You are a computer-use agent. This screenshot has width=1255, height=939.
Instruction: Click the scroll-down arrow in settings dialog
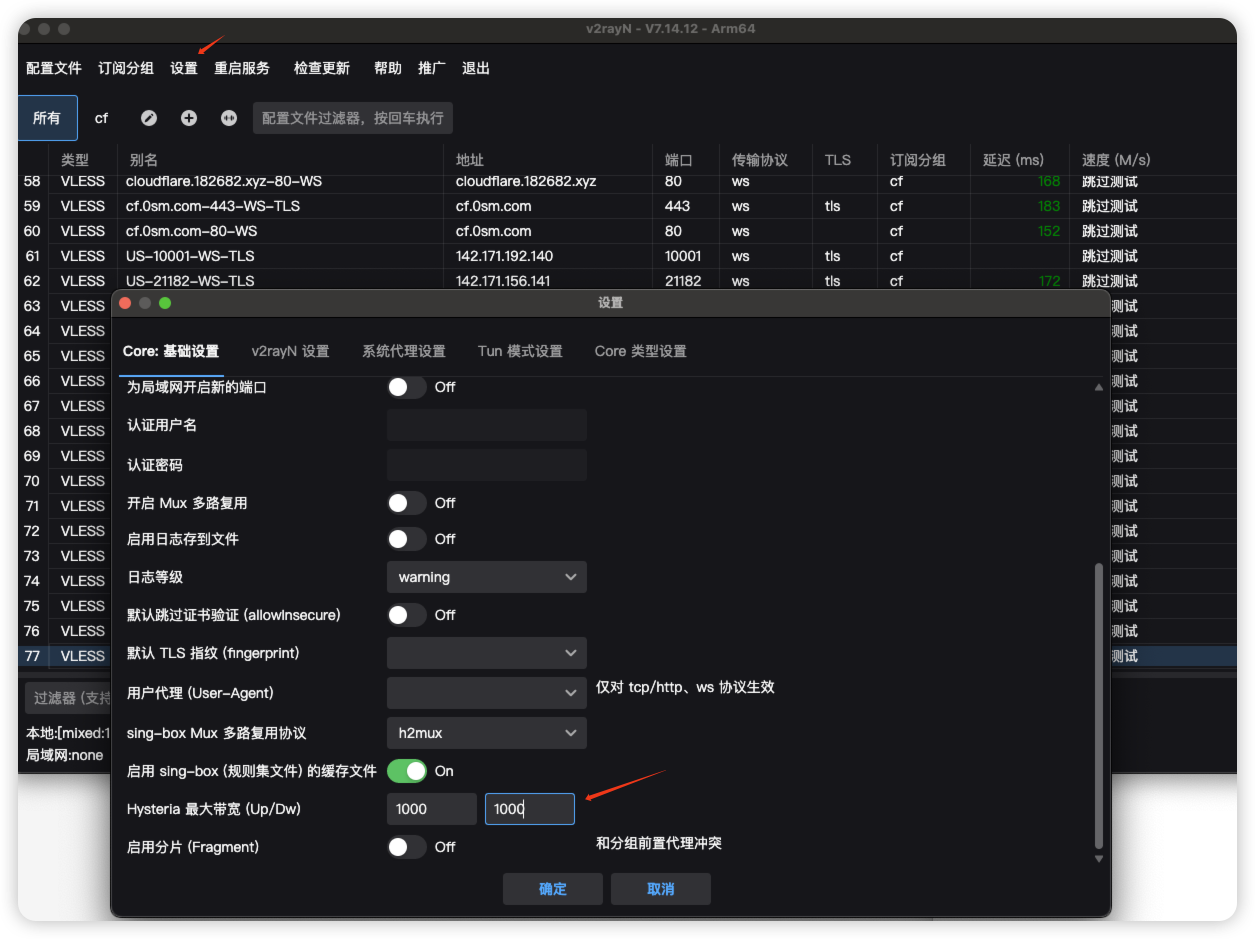pos(1098,858)
